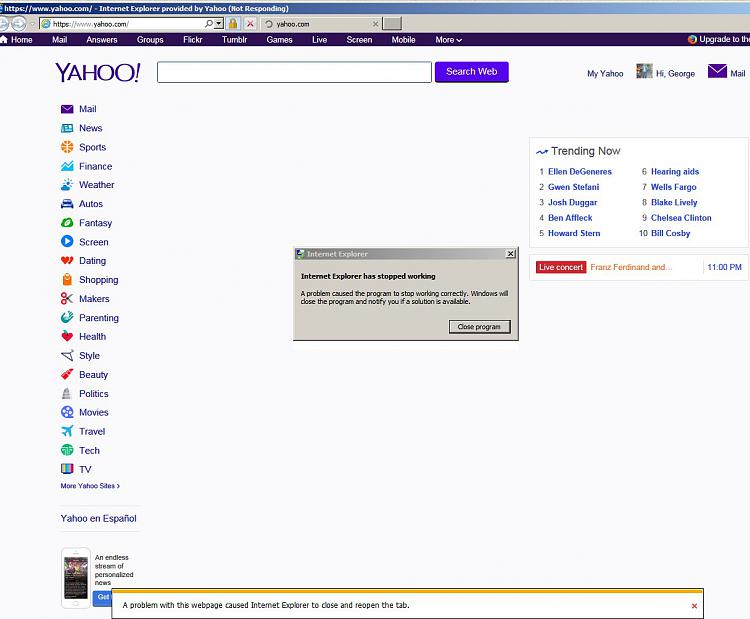
Task: Click the Style icon
Action: [67, 355]
